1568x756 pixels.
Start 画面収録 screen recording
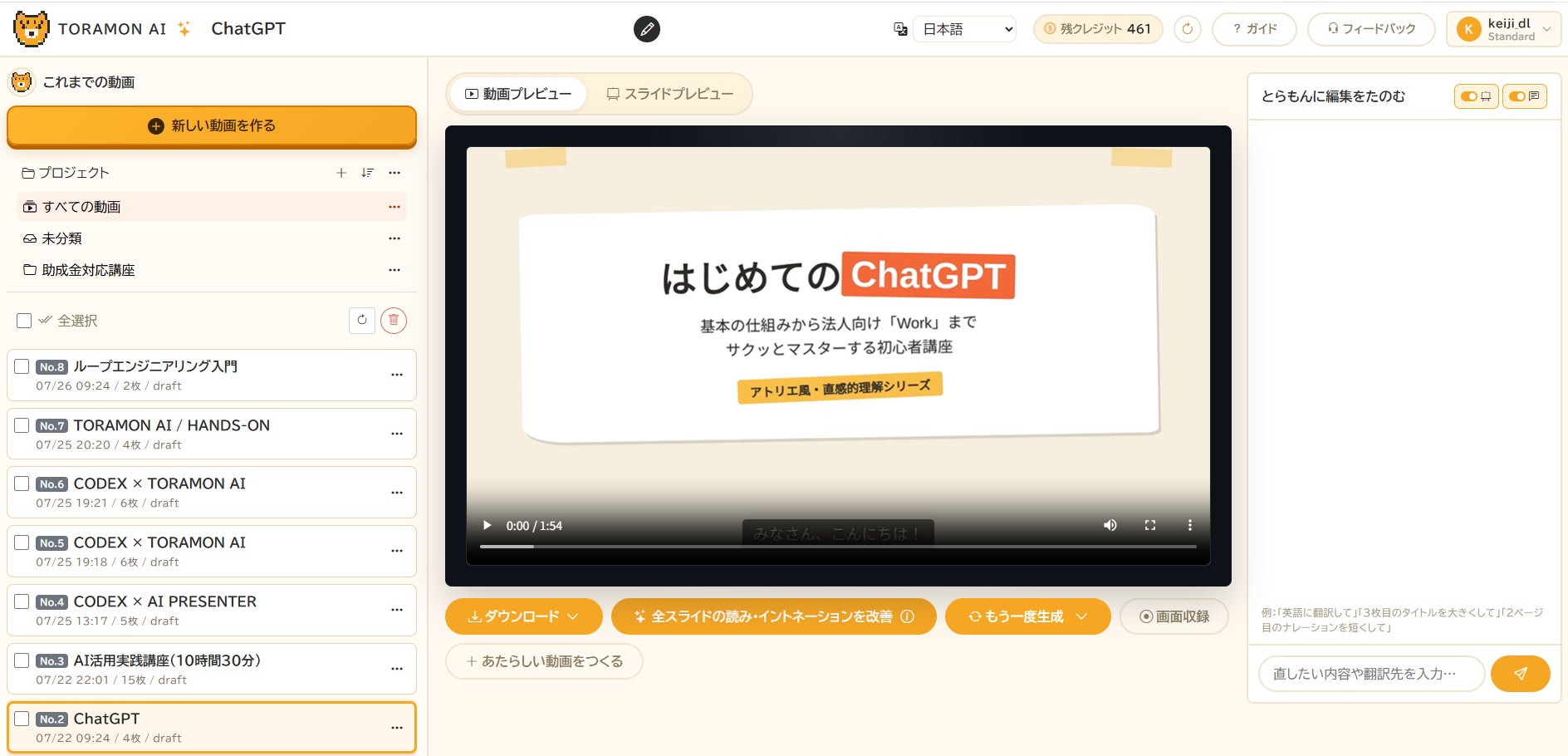pos(1174,616)
